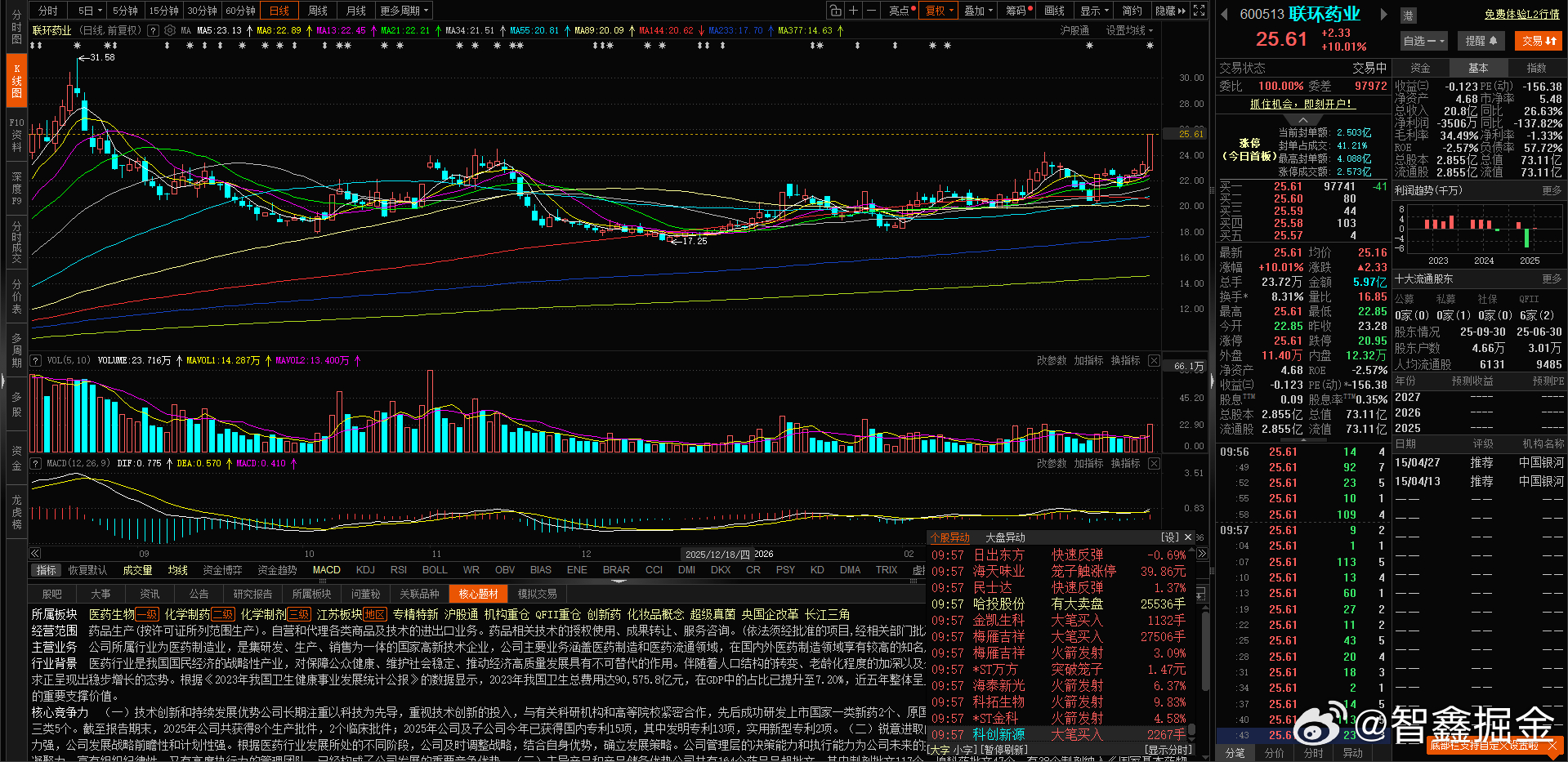Viewport: 1568px width, 762px height.
Task: Toggle the 画线 drawing tool
Action: click(x=1054, y=11)
